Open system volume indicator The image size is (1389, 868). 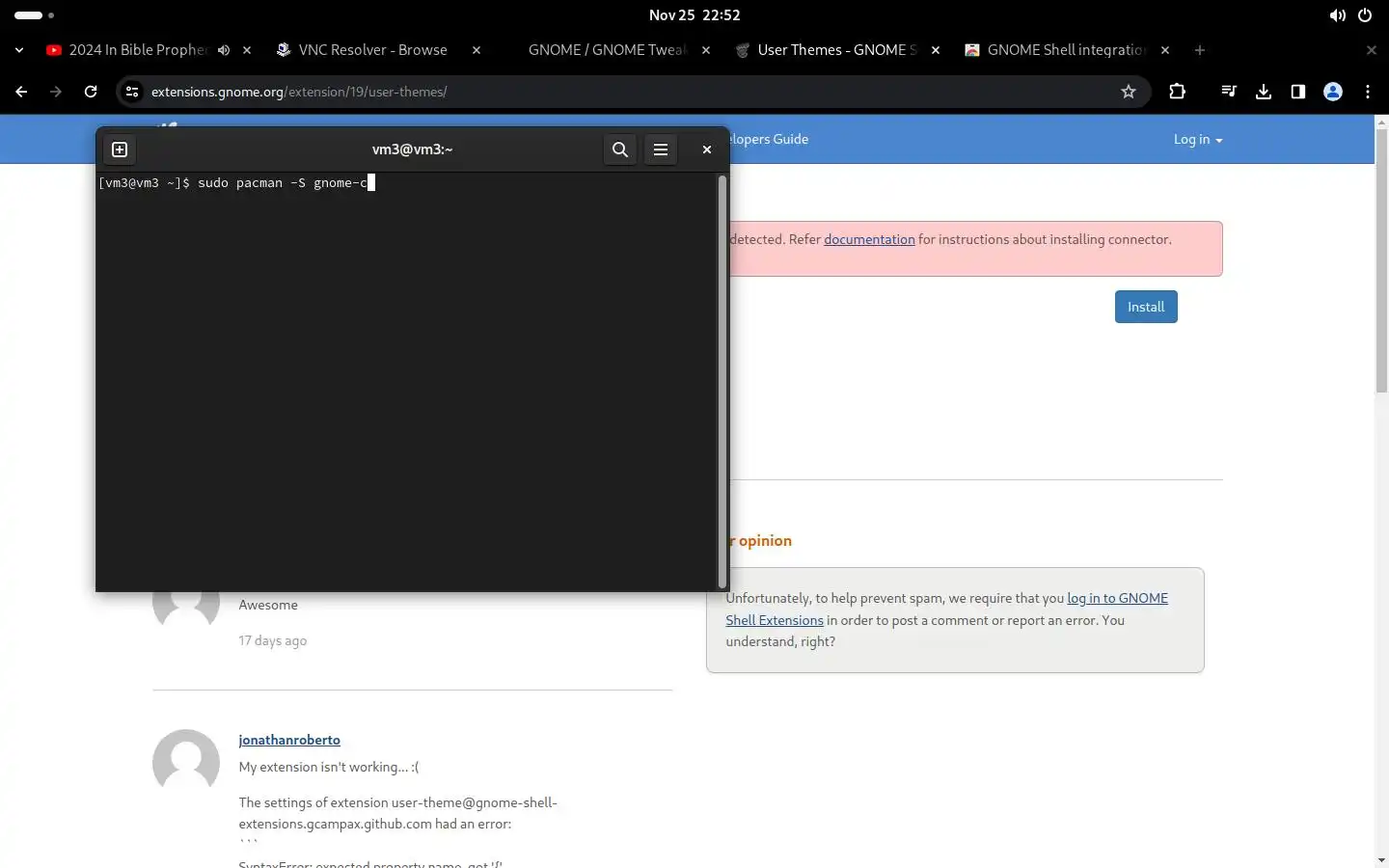click(1338, 15)
